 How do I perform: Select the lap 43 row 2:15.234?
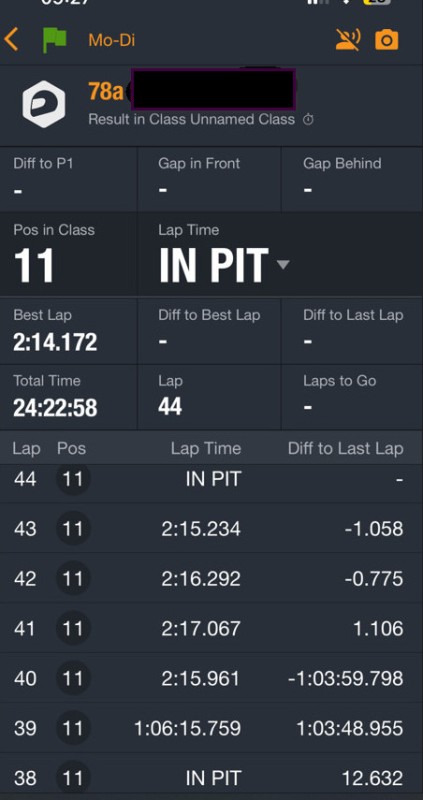tap(211, 529)
